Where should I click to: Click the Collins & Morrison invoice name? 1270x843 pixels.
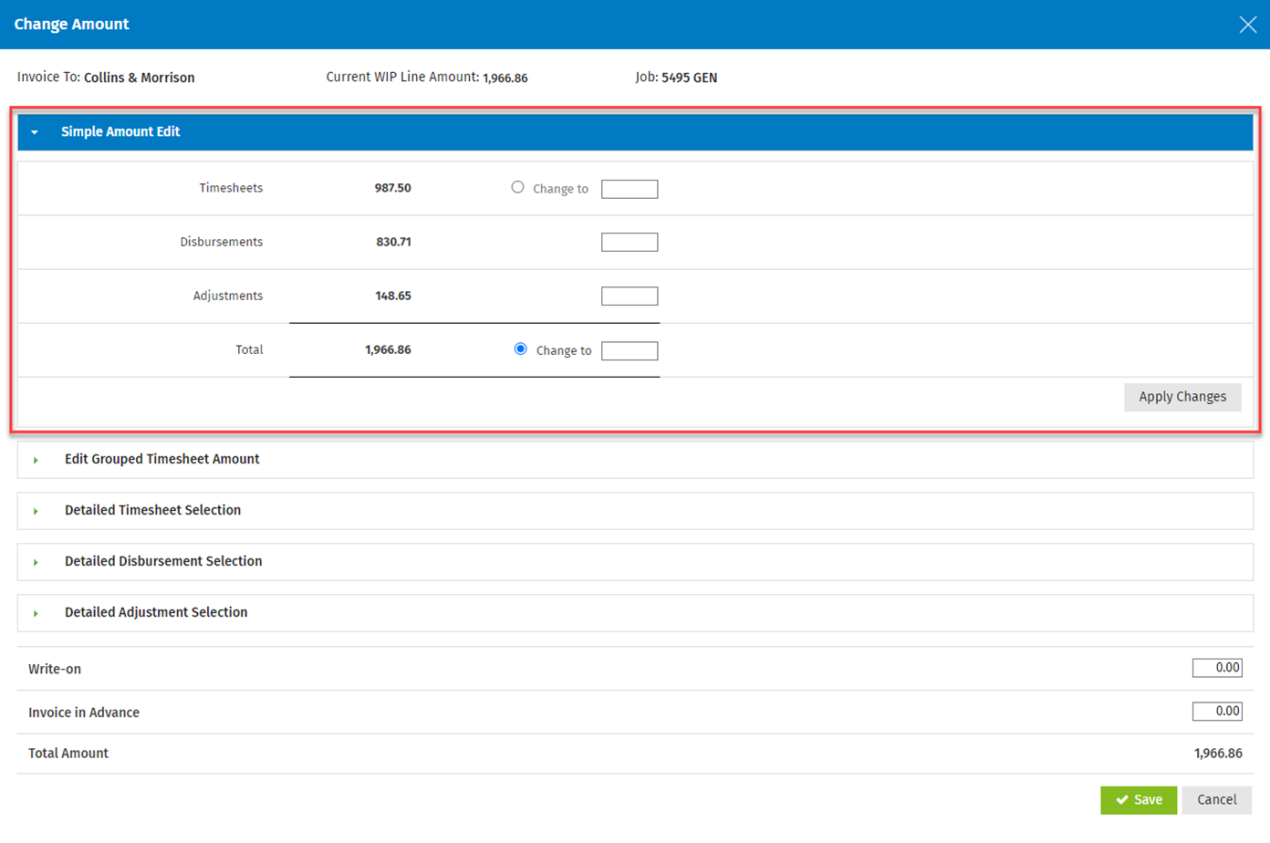[139, 78]
